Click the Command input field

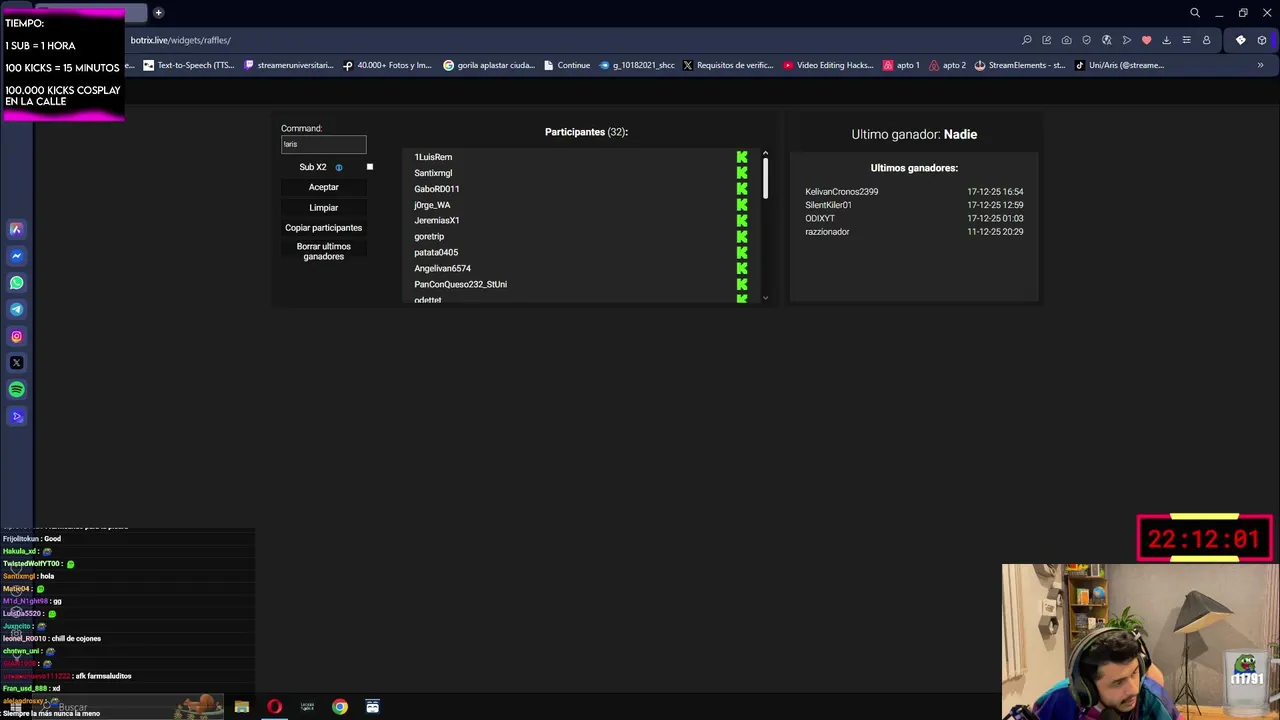point(324,145)
